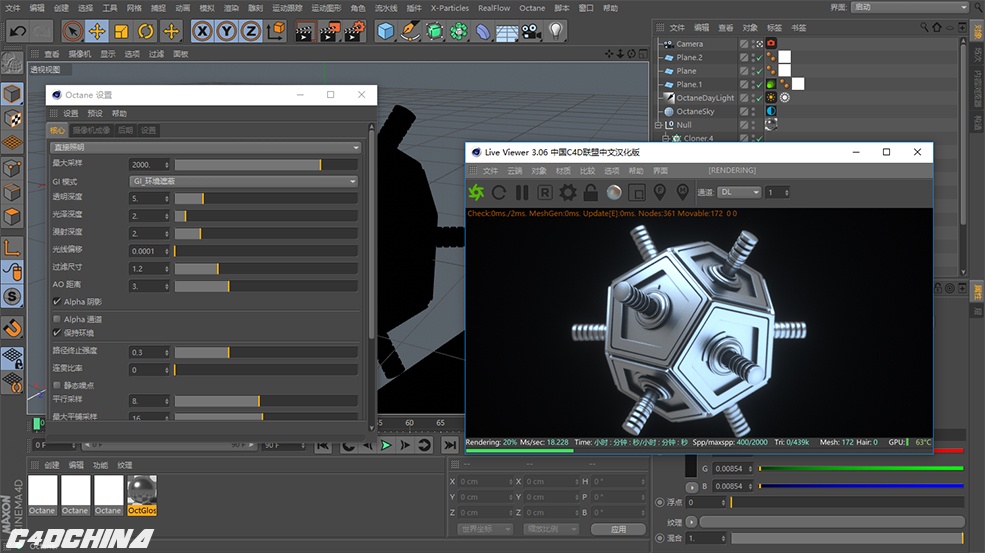
Task: Enable the 静态噪点 checkbox
Action: coord(57,385)
